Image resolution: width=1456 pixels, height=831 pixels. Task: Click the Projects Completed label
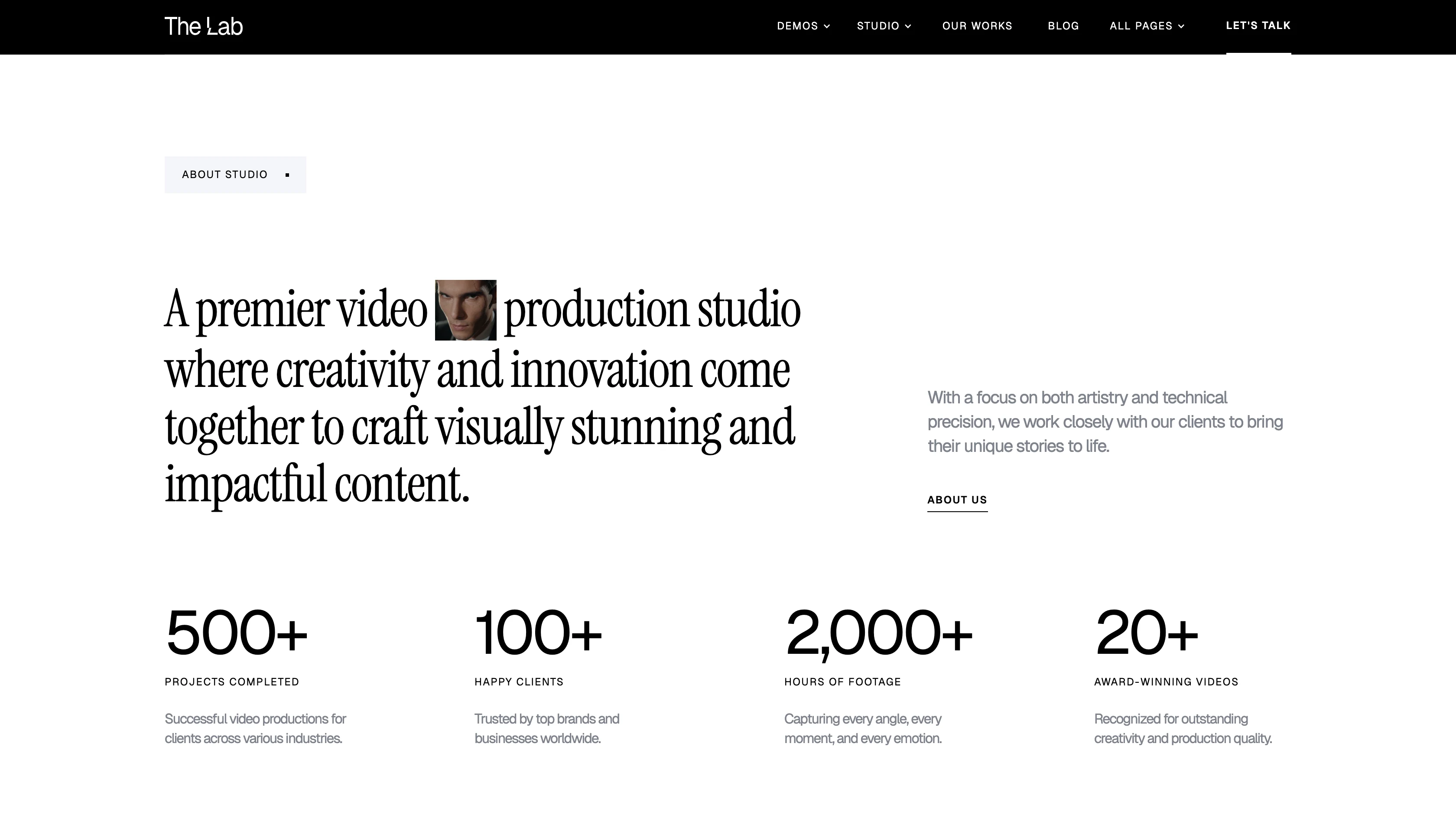pos(232,682)
